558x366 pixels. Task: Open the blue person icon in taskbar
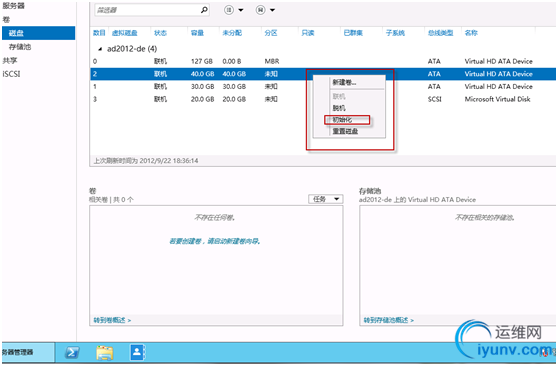coord(137,352)
